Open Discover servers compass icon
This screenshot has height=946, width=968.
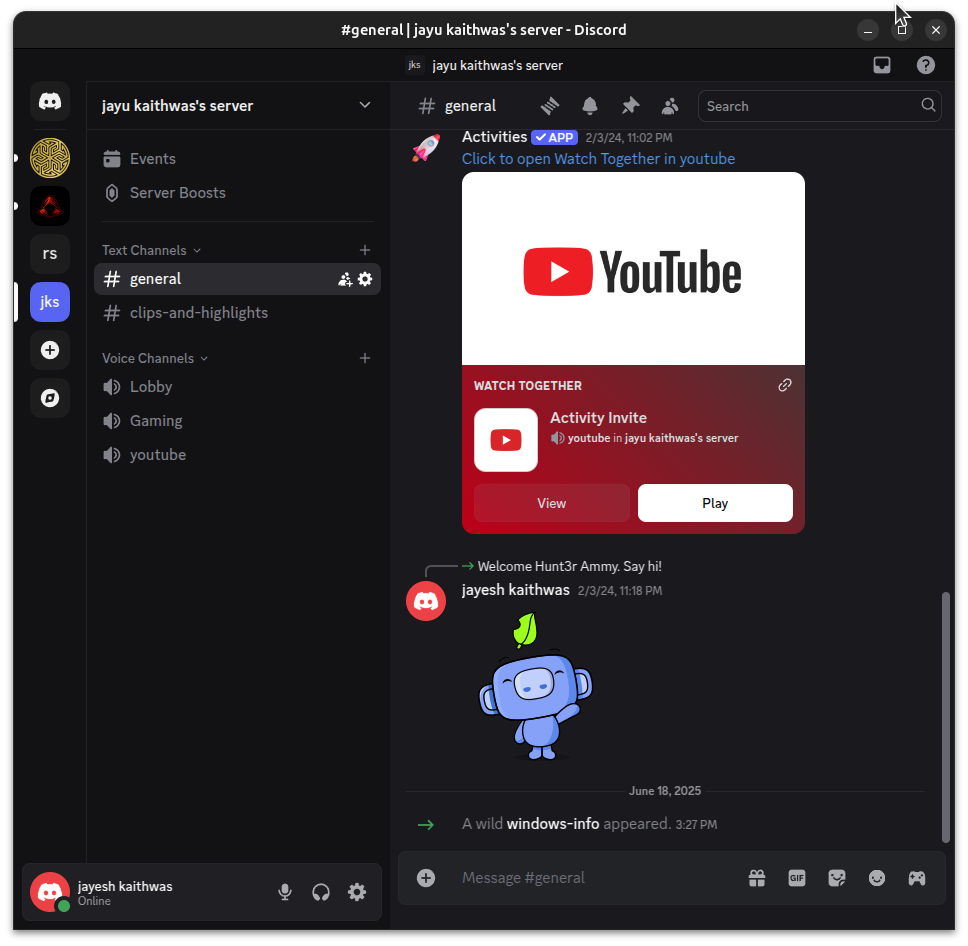50,398
